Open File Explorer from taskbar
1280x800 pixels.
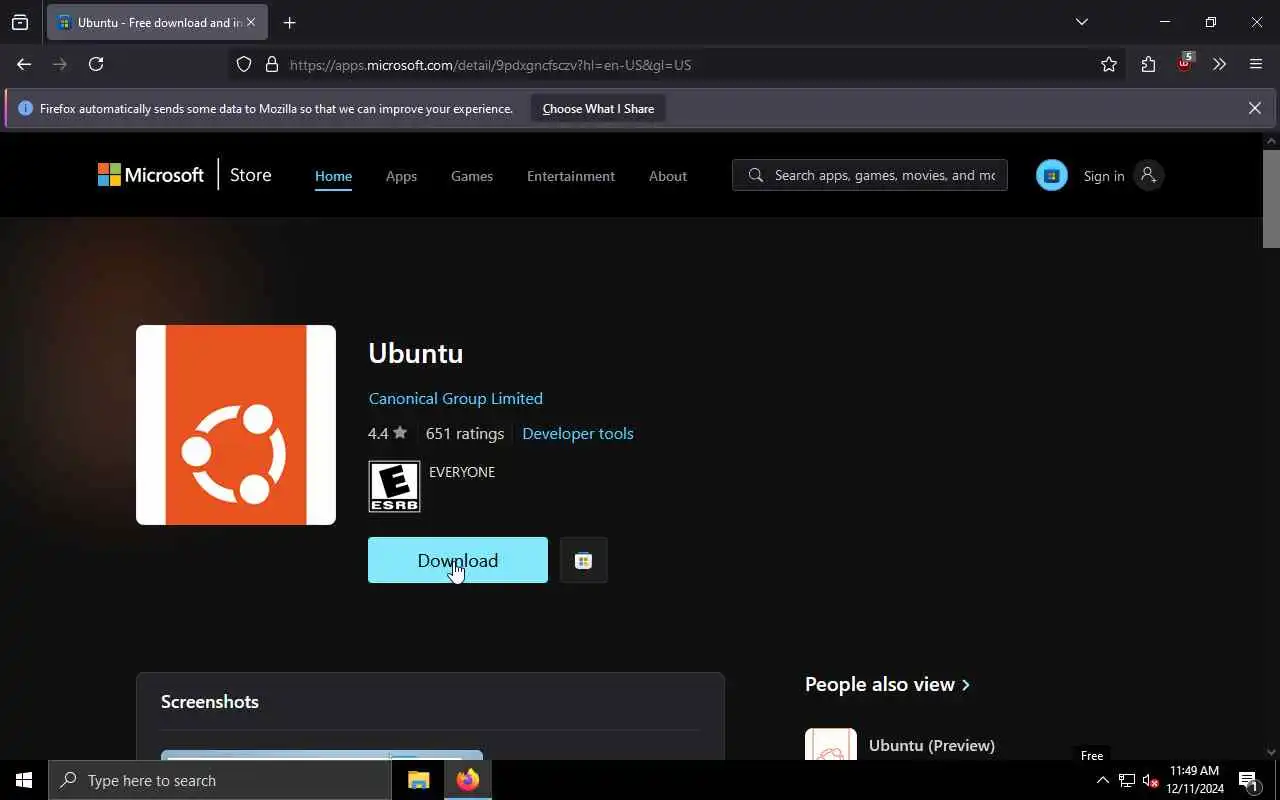[x=418, y=780]
